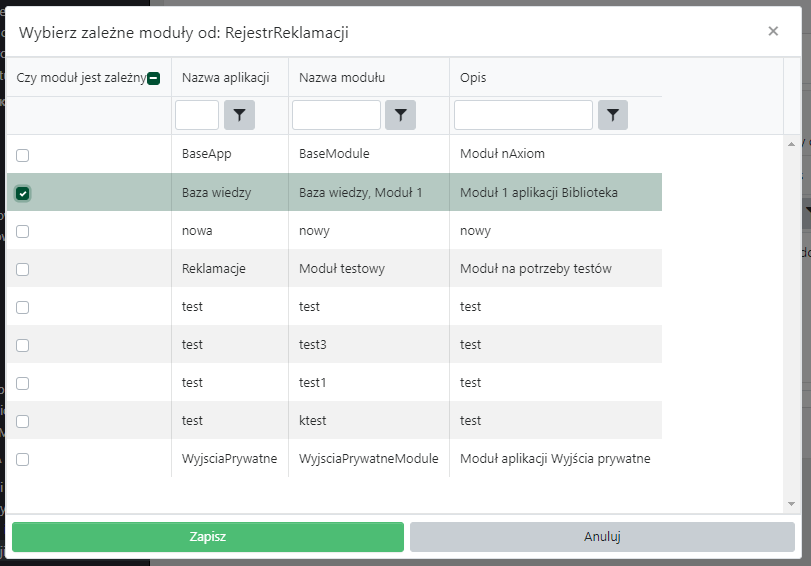Uncheck the Baza wiedzy row checkbox
The image size is (811, 566).
(22, 193)
